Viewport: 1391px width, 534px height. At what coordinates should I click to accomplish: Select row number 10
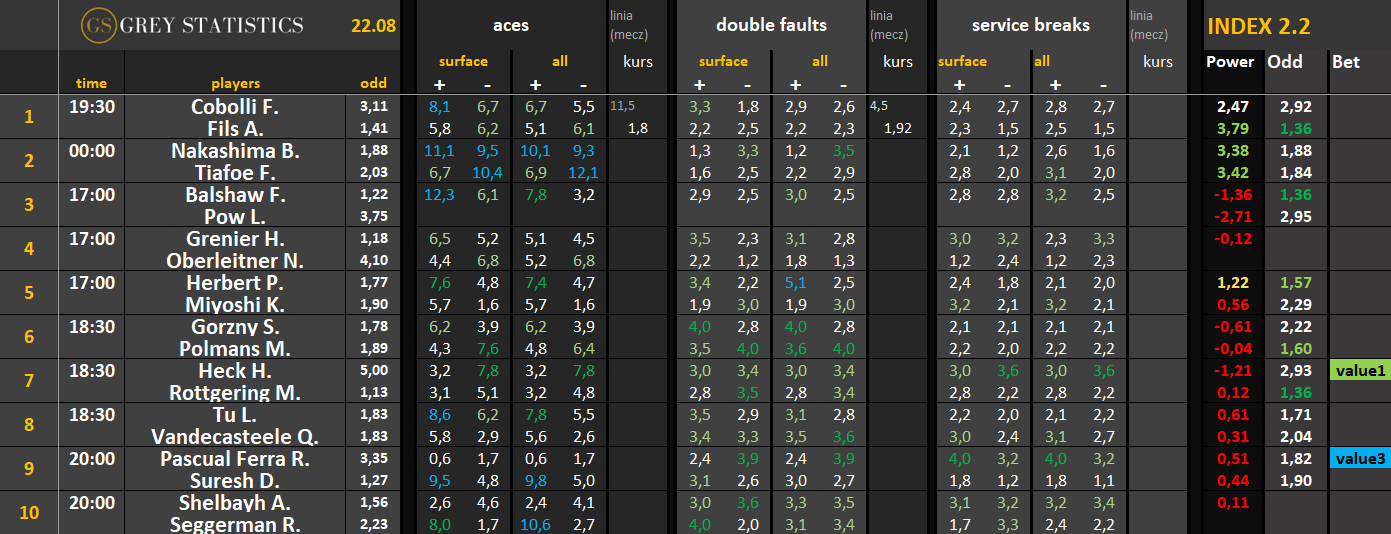click(28, 513)
